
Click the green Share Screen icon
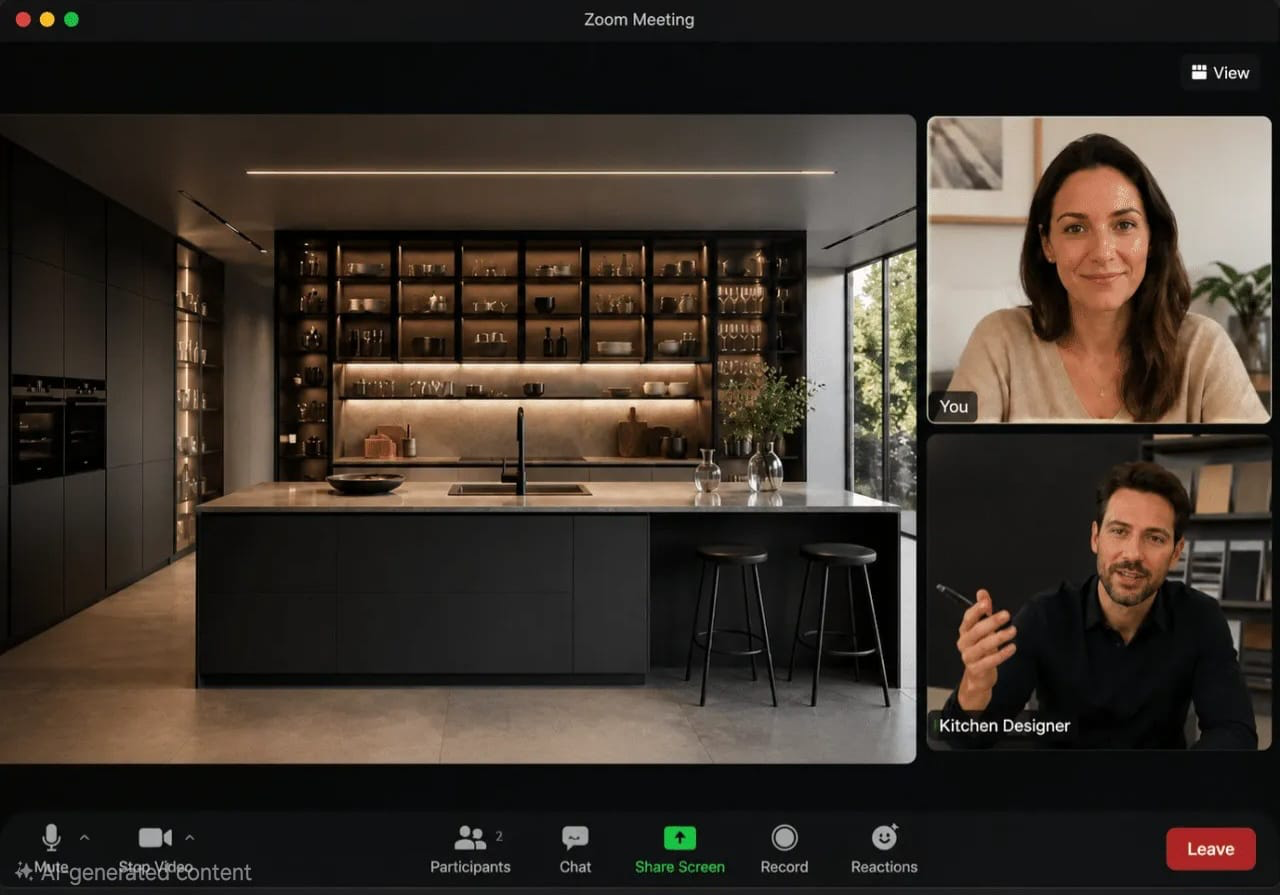pos(680,838)
